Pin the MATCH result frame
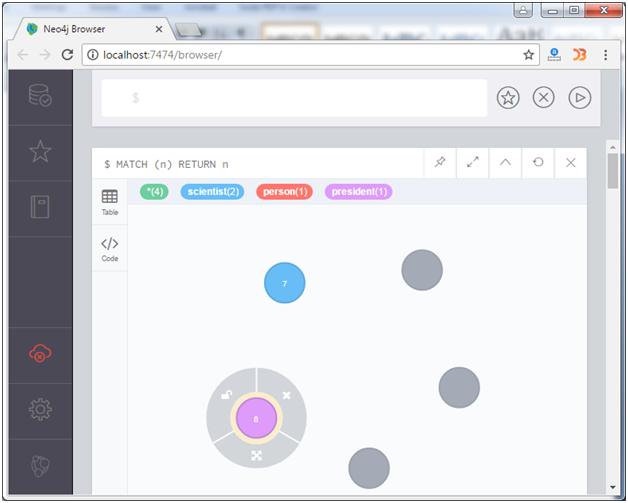 pyautogui.click(x=440, y=163)
